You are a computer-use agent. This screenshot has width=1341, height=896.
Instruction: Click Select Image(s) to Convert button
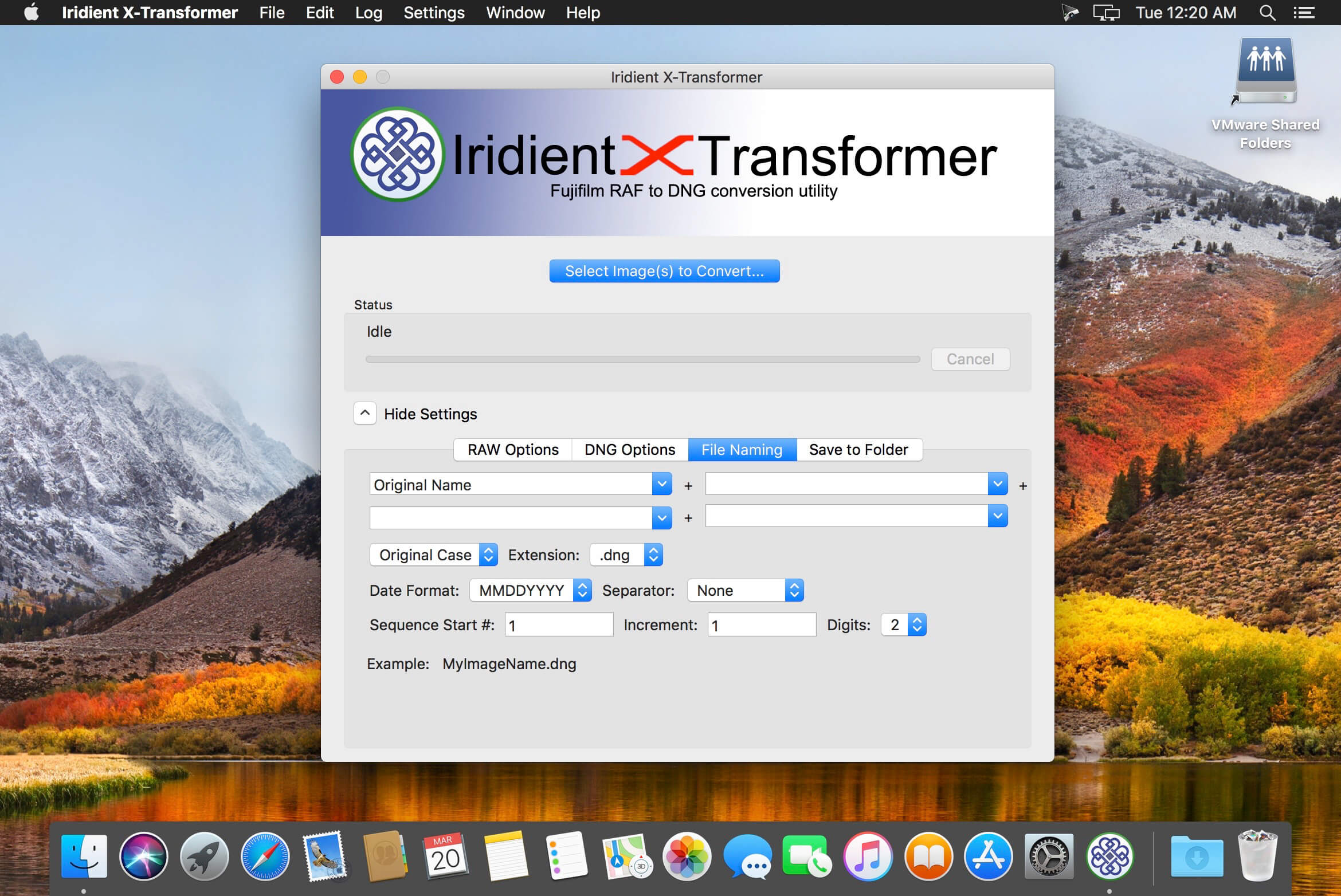click(664, 271)
